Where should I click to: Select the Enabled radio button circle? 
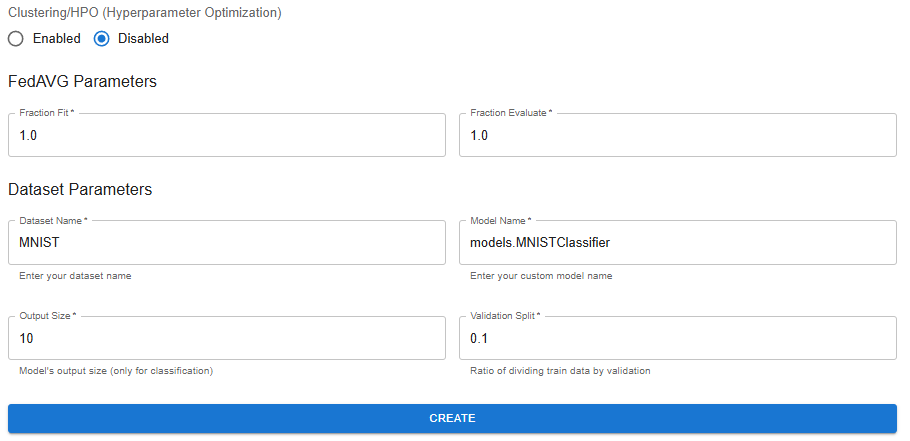16,39
